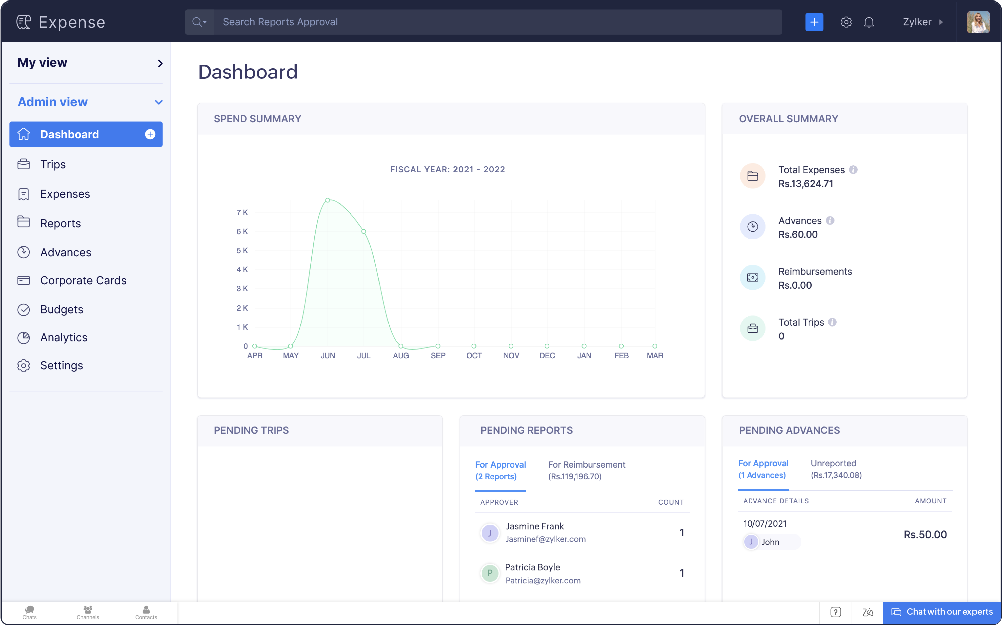Collapse the Admin view section
1002x625 pixels.
click(x=85, y=101)
